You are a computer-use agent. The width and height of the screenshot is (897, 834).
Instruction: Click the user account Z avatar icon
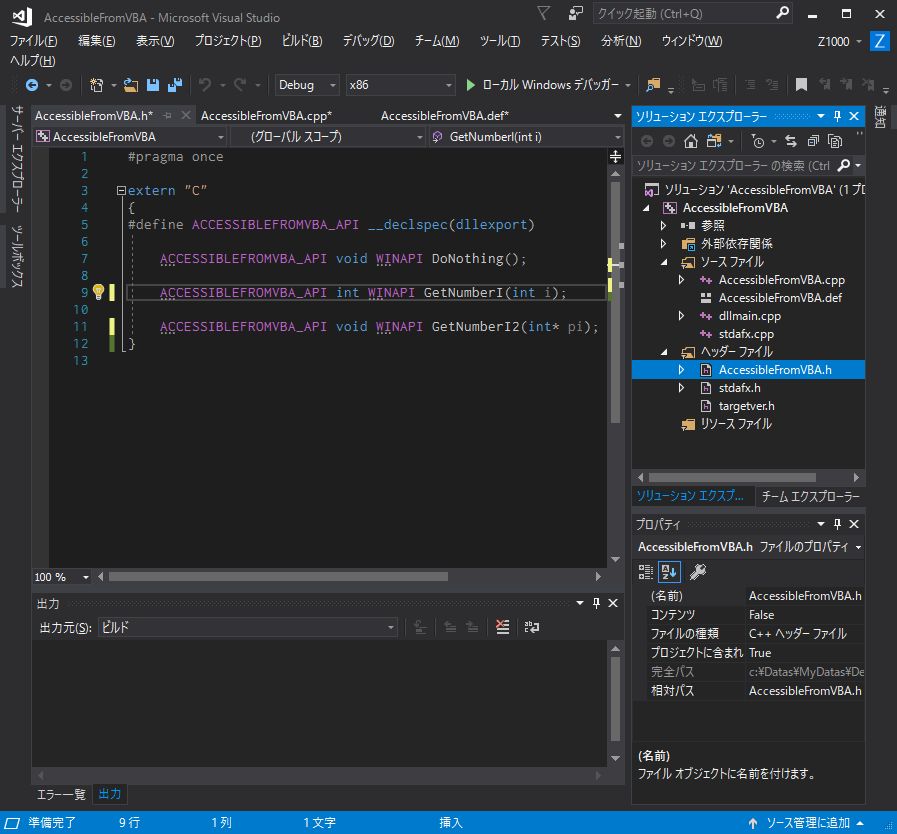pyautogui.click(x=879, y=41)
